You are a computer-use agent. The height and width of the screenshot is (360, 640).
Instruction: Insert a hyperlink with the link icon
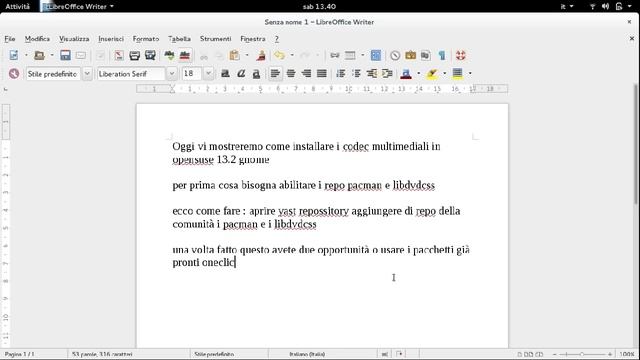pos(335,55)
